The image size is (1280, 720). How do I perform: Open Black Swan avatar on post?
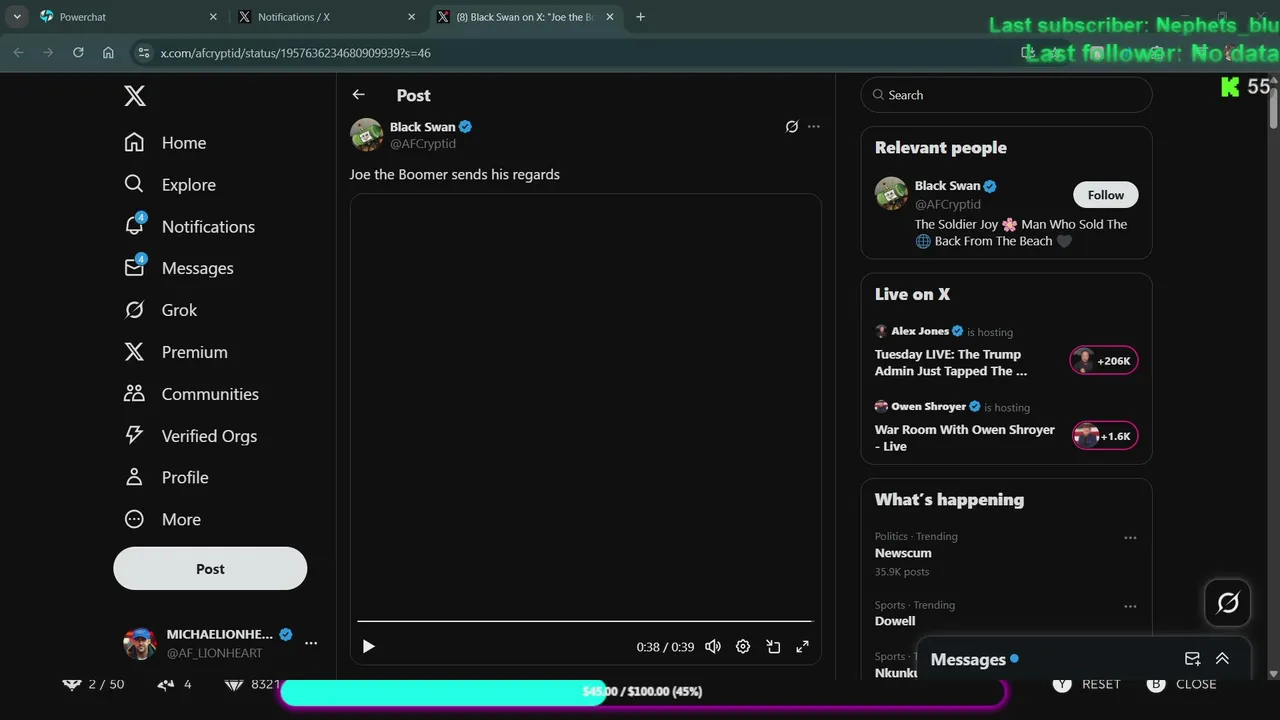click(x=367, y=135)
